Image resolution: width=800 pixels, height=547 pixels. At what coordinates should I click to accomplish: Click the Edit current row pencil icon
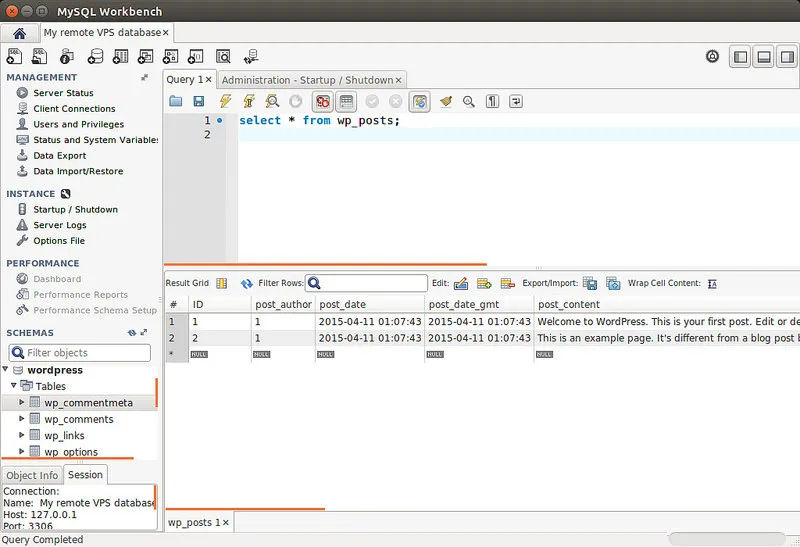[461, 284]
